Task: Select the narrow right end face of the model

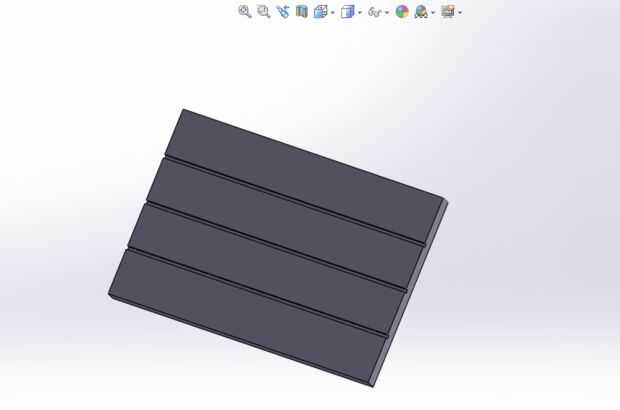Action: tap(409, 295)
